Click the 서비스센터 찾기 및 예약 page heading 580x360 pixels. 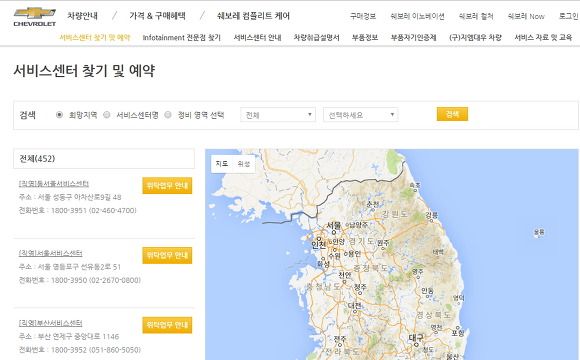(x=84, y=71)
